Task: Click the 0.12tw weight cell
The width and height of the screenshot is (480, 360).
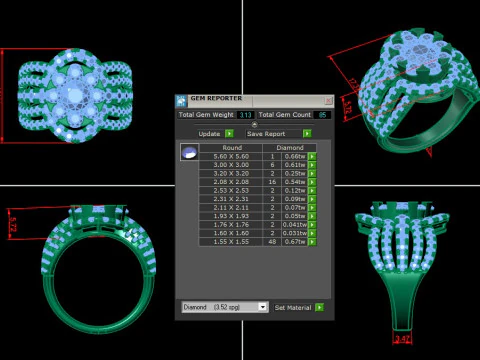Action: pos(295,191)
